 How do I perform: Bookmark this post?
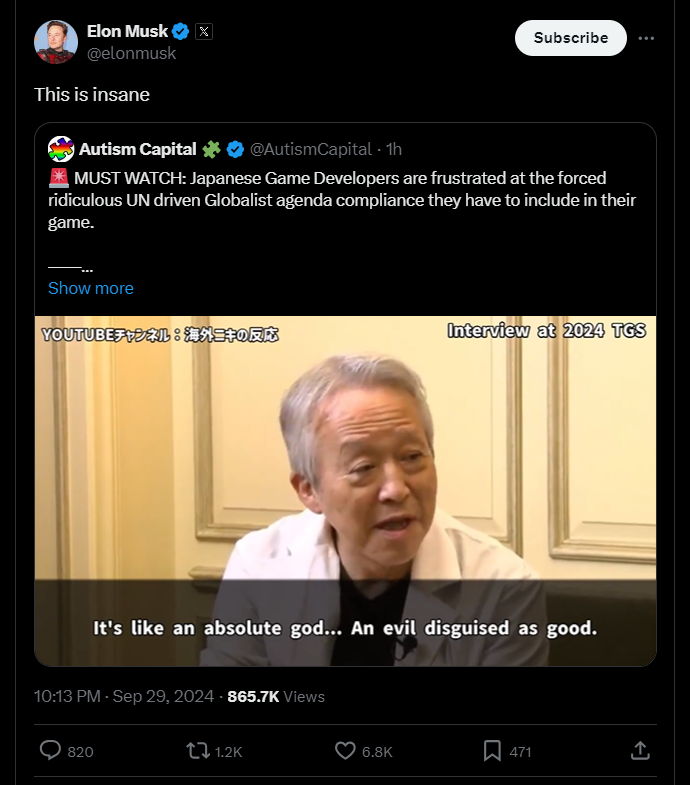[x=492, y=751]
